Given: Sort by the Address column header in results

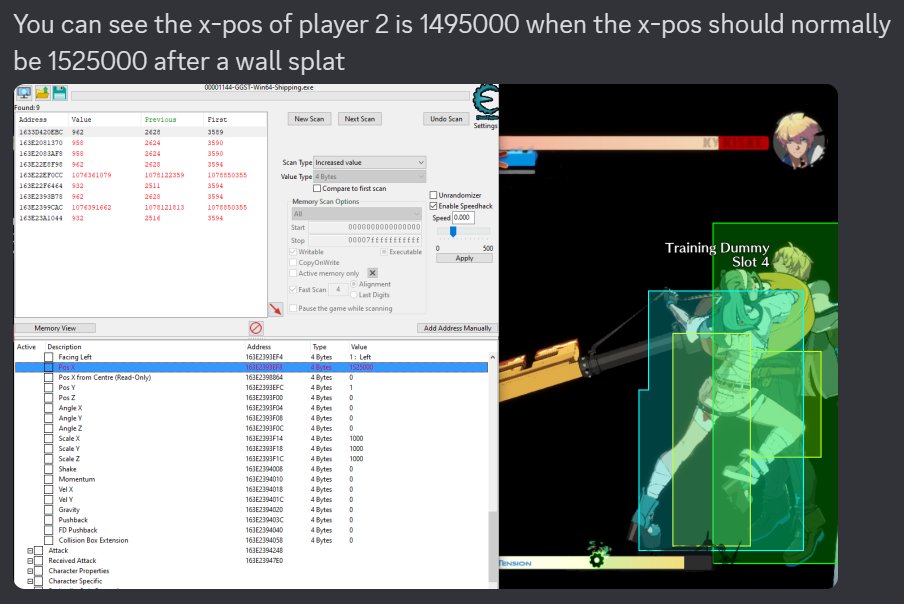Looking at the screenshot, I should pos(42,119).
